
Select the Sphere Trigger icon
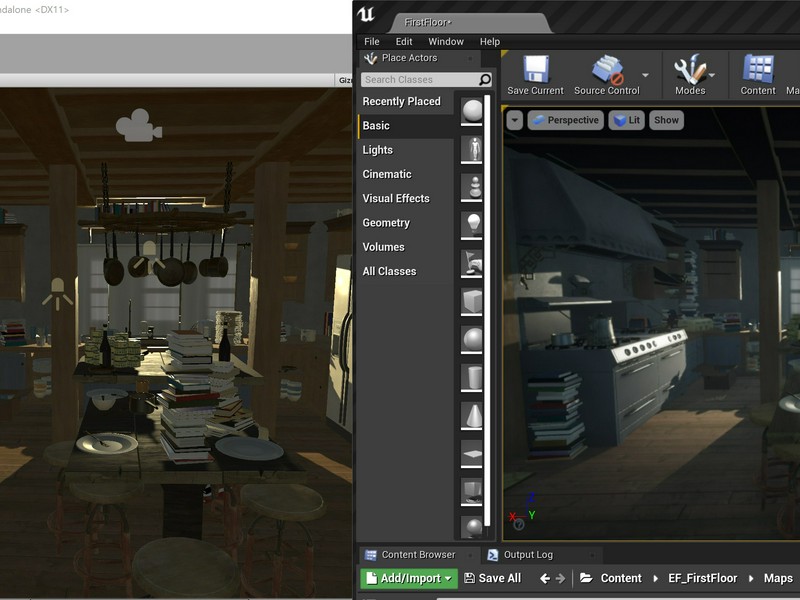(x=472, y=527)
